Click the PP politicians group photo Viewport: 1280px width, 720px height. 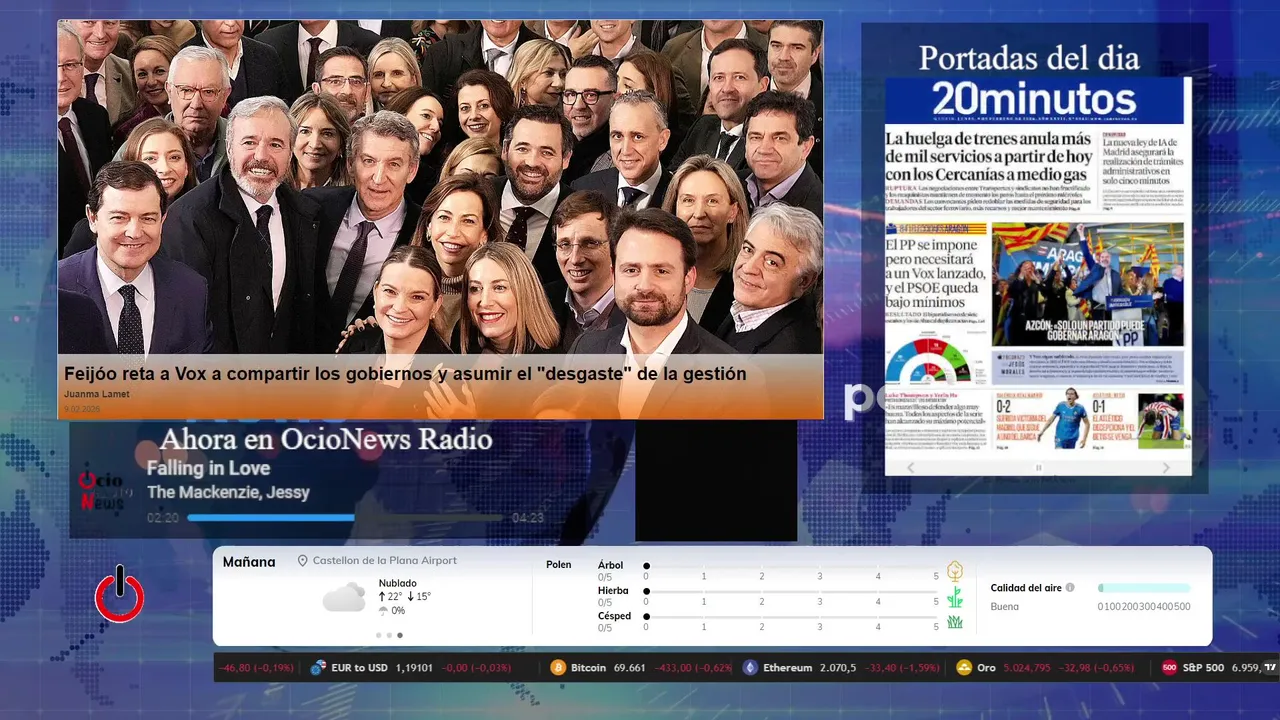pyautogui.click(x=440, y=187)
